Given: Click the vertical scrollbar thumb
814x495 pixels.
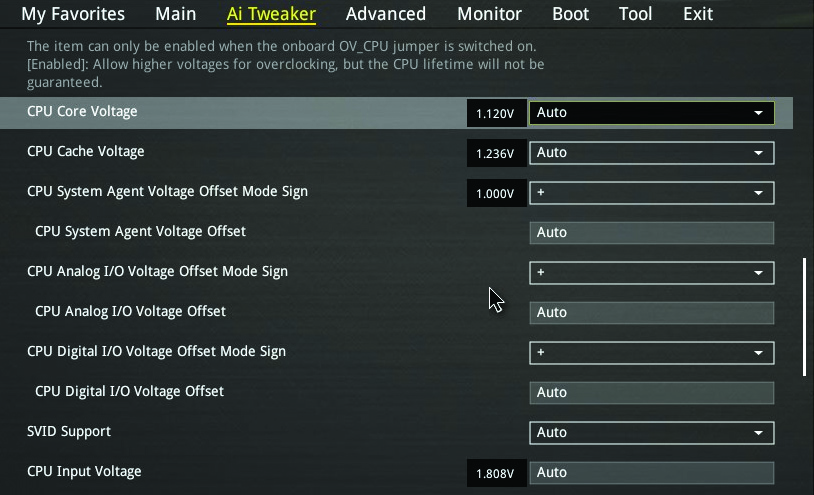Looking at the screenshot, I should click(x=805, y=317).
